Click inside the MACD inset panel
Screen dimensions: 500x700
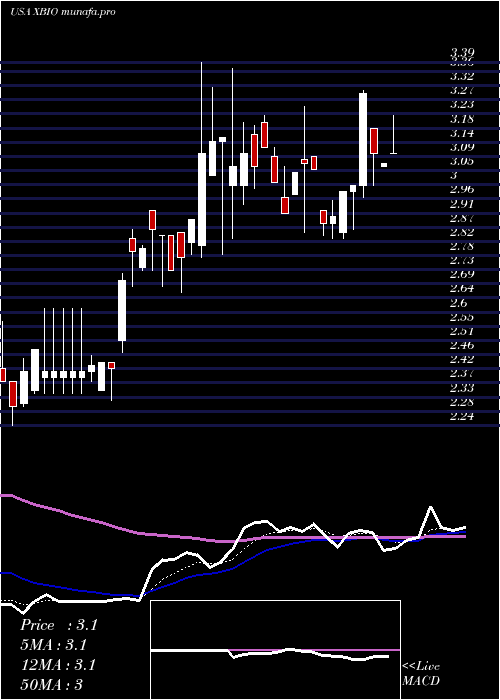(275, 650)
